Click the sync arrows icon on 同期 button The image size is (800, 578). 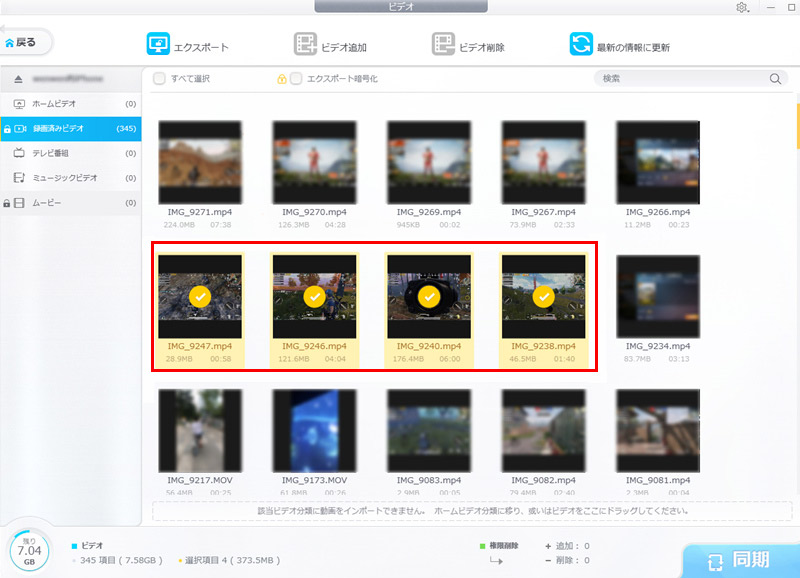click(715, 562)
